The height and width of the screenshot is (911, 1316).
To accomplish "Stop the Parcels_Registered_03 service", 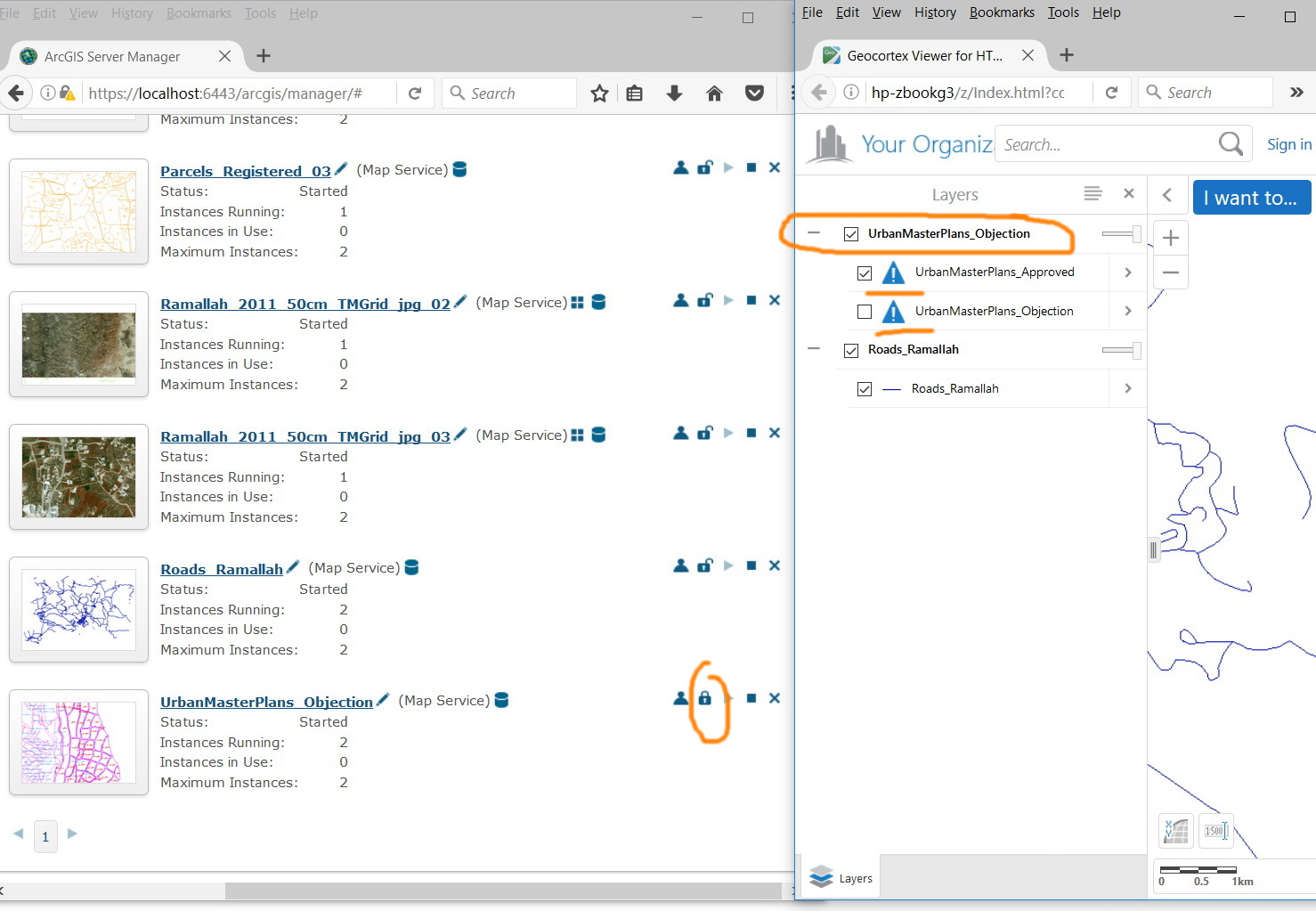I will click(x=751, y=167).
